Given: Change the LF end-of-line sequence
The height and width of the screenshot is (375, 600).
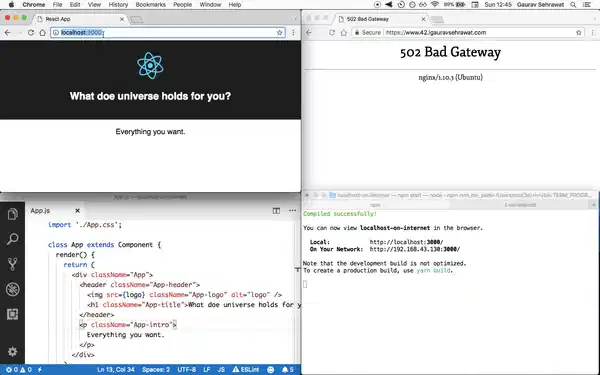Looking at the screenshot, I should 207,370.
